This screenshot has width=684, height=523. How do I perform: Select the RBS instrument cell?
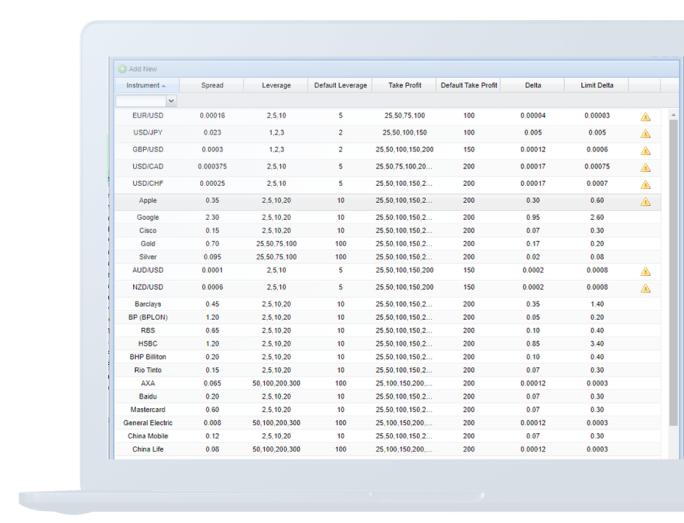tap(147, 331)
